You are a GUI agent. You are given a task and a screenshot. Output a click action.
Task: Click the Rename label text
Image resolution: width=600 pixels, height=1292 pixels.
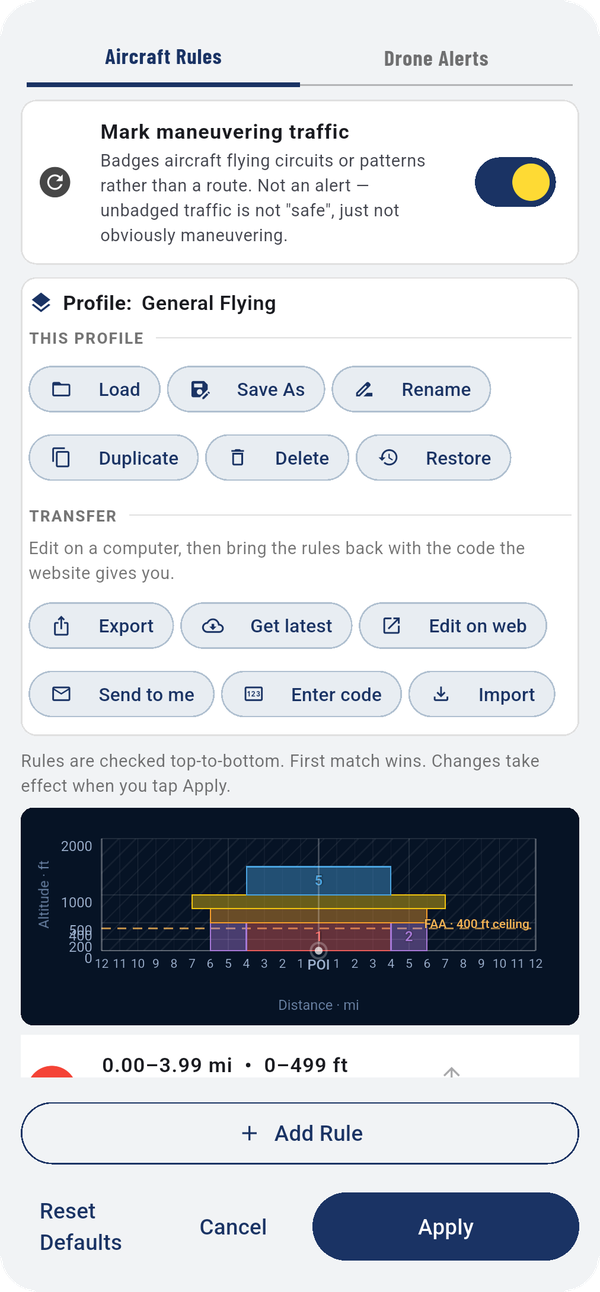[436, 390]
